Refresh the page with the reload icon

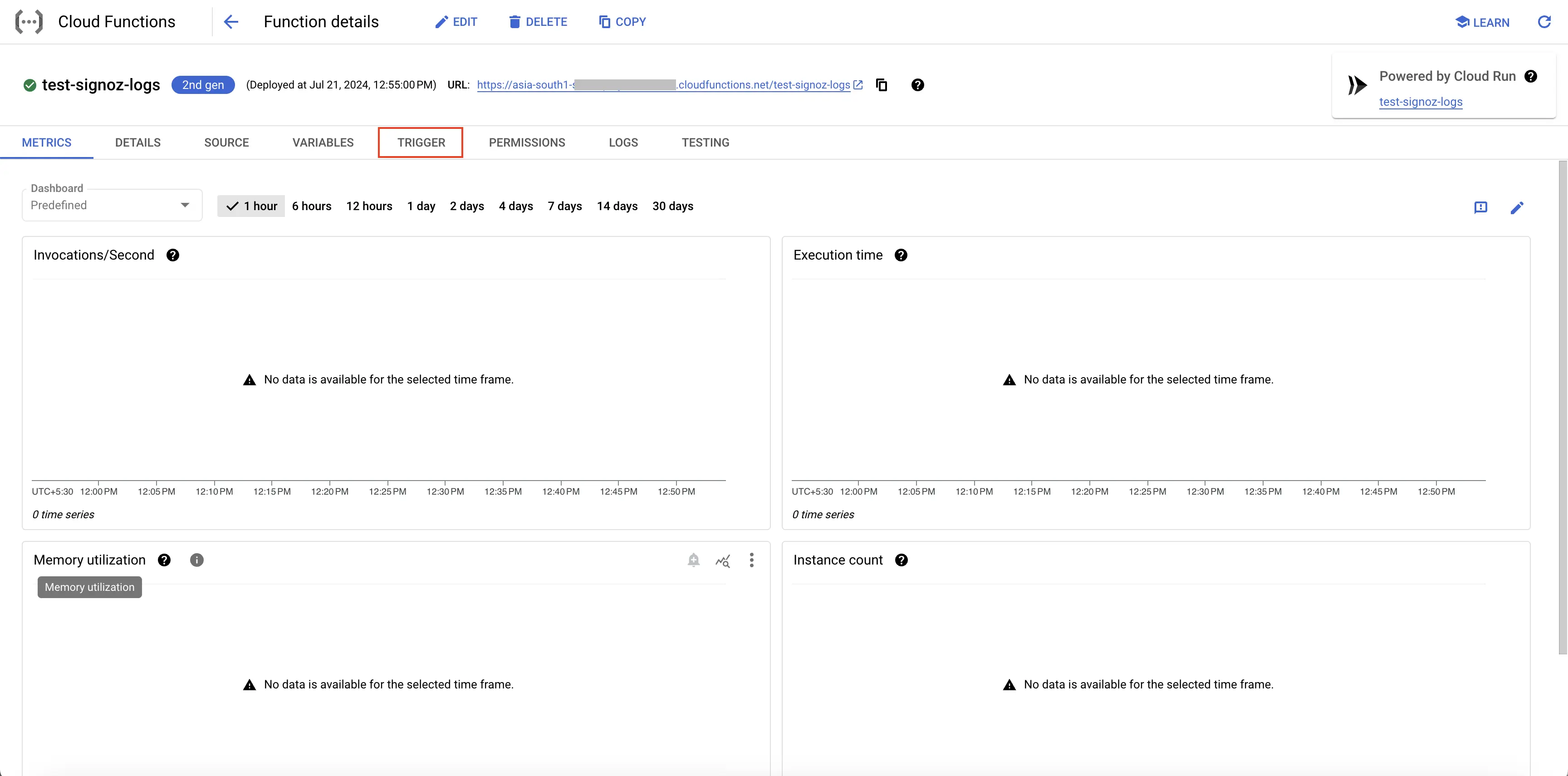pyautogui.click(x=1543, y=22)
